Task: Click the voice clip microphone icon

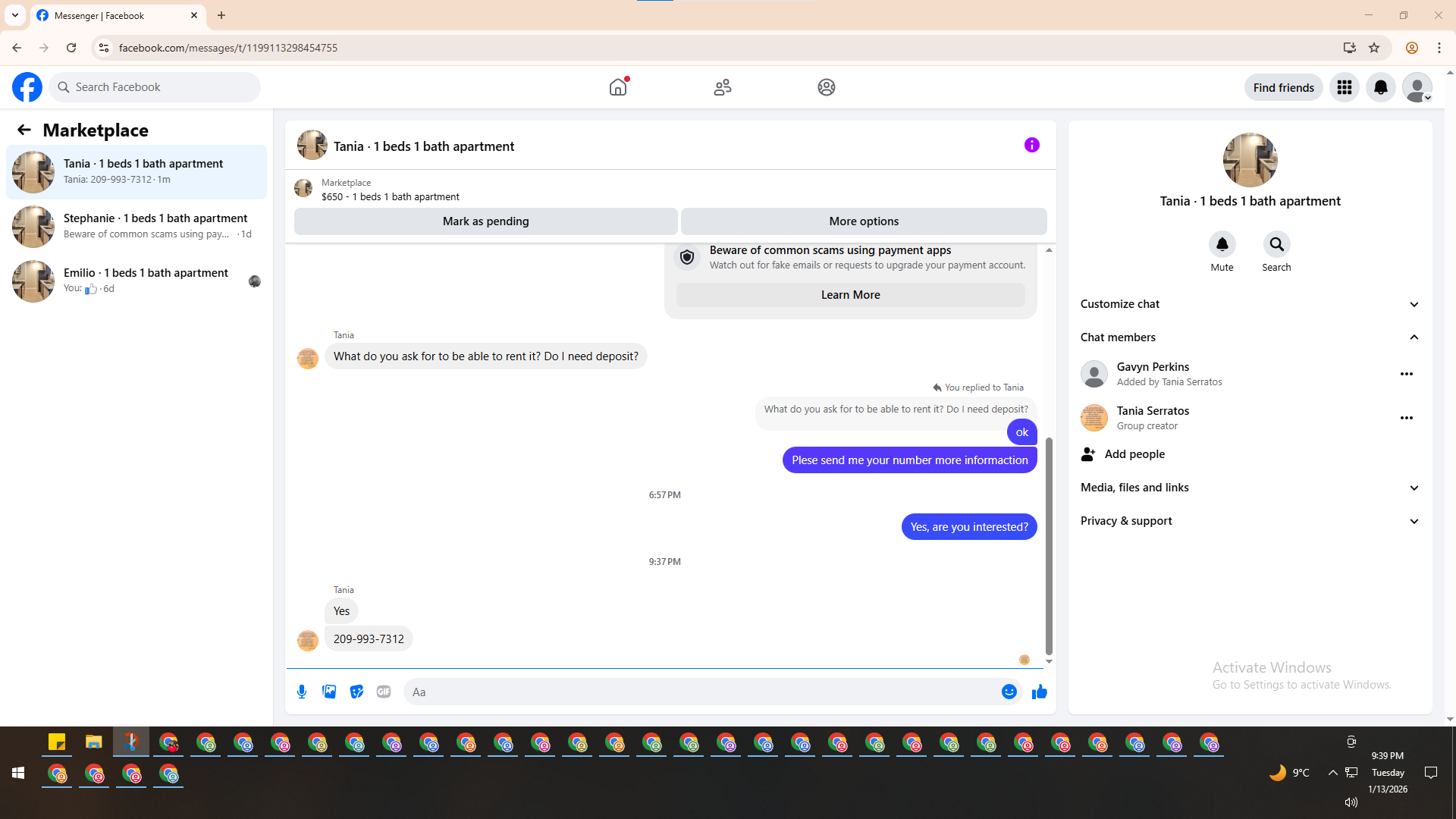Action: coord(302,692)
